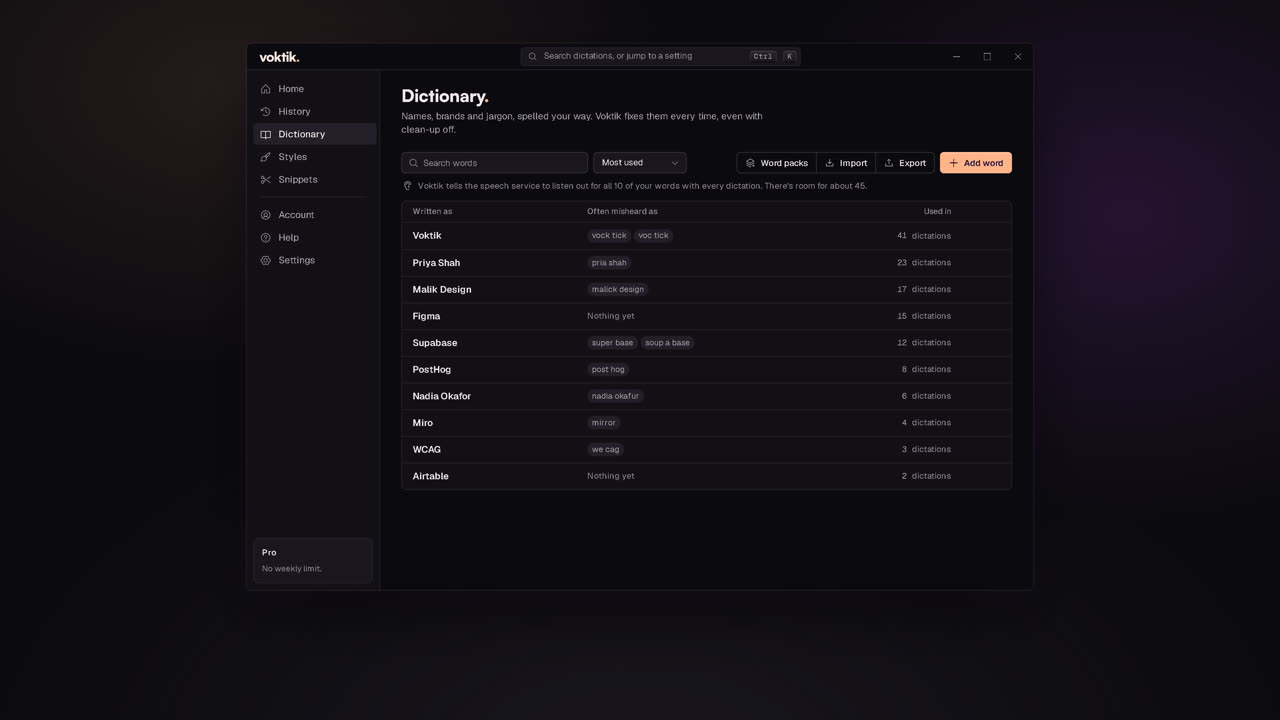Select the Supabase entry

[706, 343]
